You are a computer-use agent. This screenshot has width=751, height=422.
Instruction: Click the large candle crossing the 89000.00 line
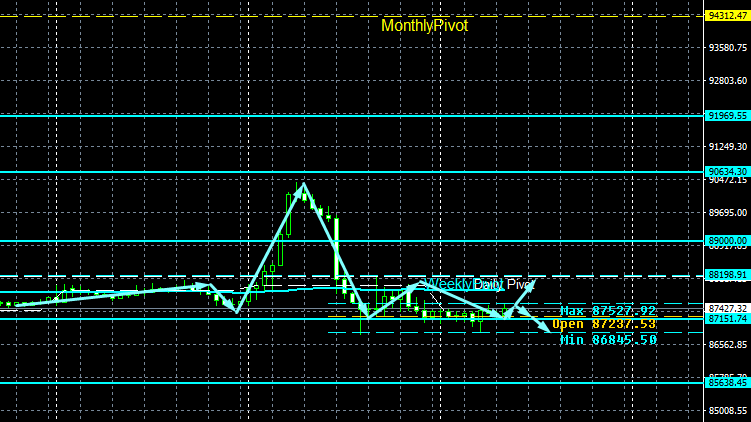click(337, 248)
